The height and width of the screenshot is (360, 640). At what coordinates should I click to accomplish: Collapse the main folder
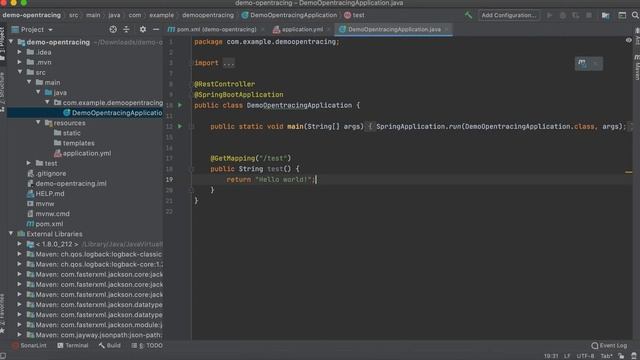coord(29,82)
